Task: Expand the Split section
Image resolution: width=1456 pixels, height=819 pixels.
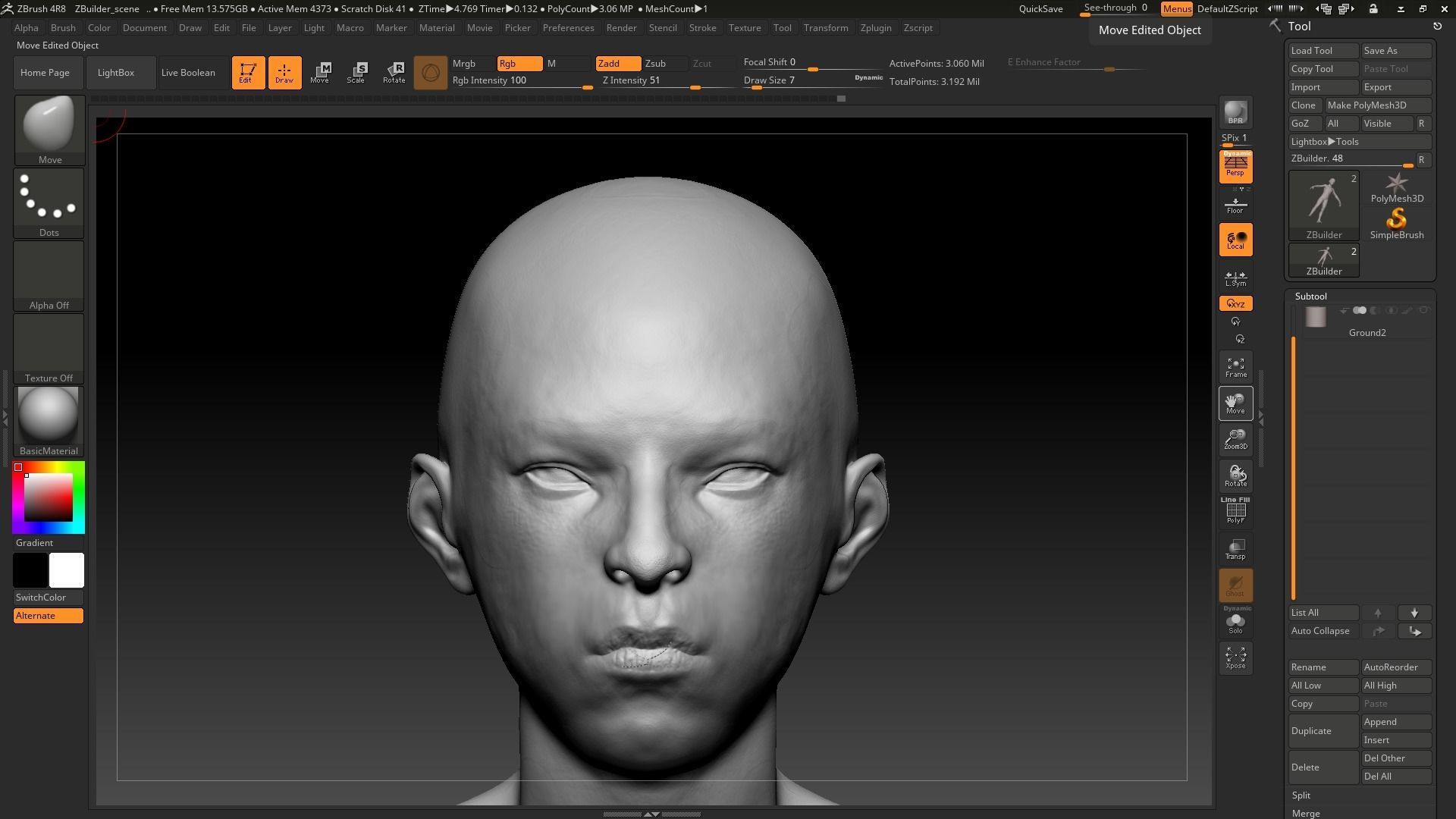Action: coord(1301,795)
